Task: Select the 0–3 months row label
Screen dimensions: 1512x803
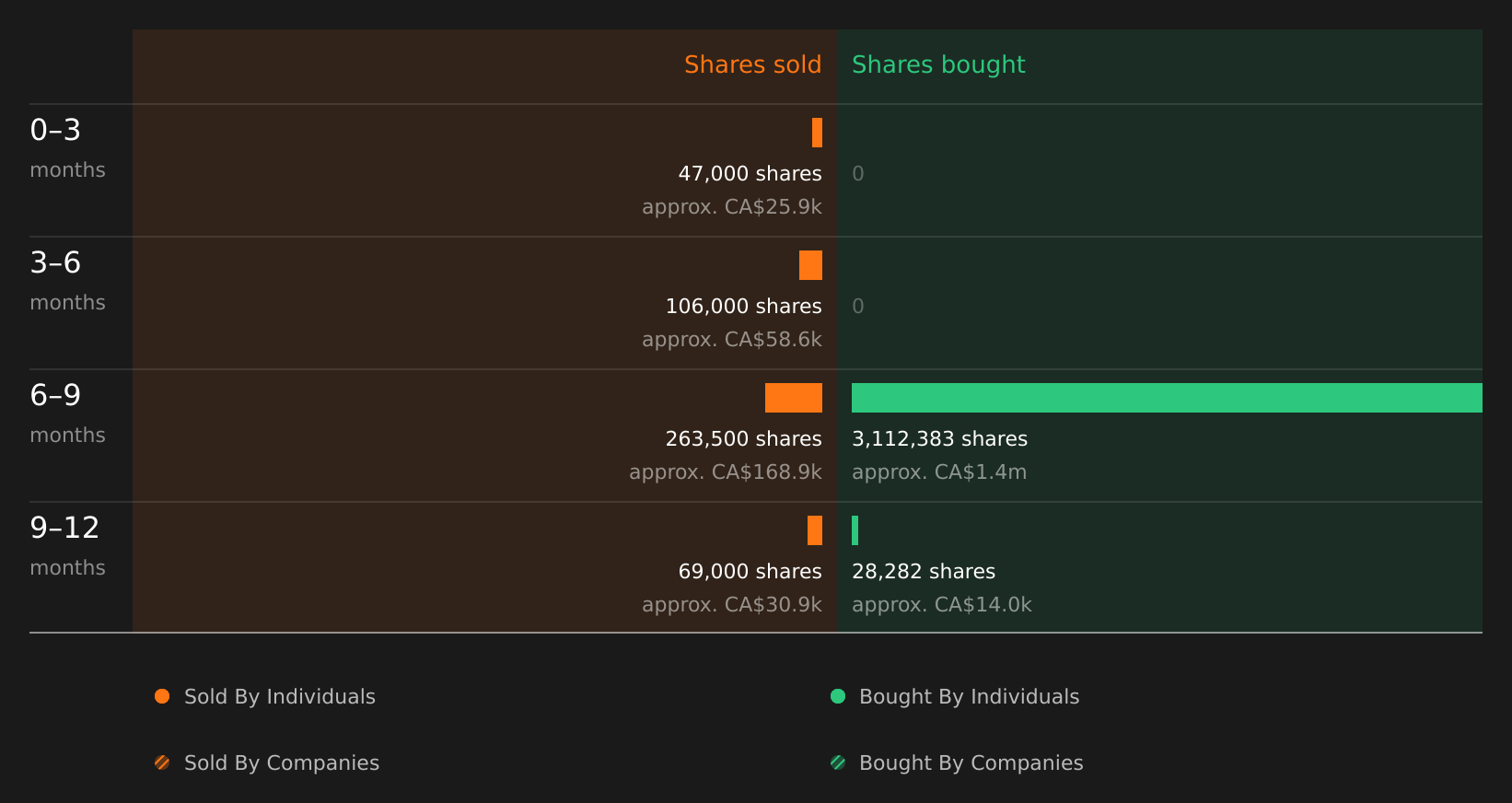Action: pyautogui.click(x=67, y=148)
